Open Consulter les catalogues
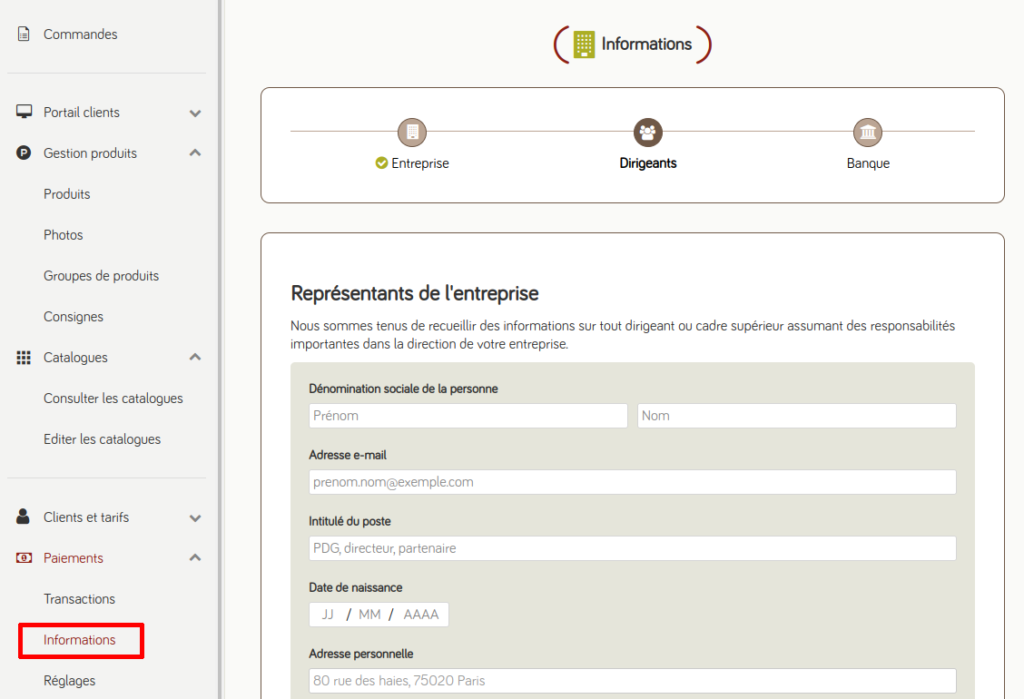 [x=113, y=398]
